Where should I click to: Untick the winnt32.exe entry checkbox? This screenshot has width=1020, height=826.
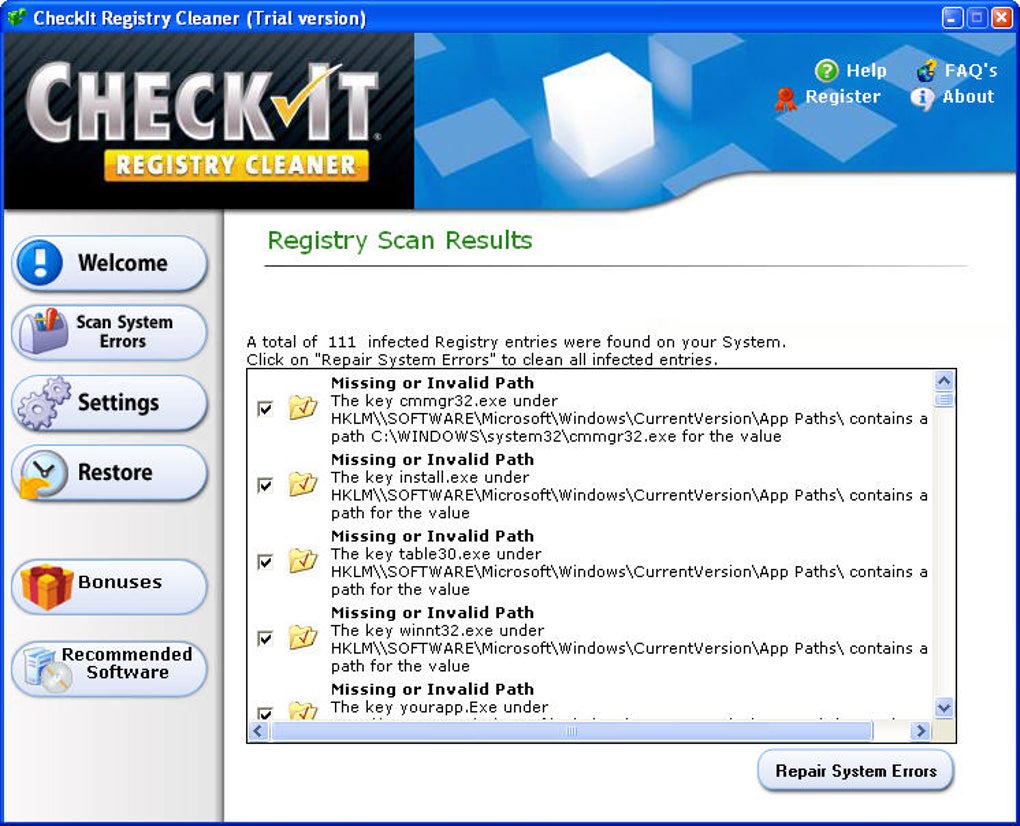(x=265, y=638)
